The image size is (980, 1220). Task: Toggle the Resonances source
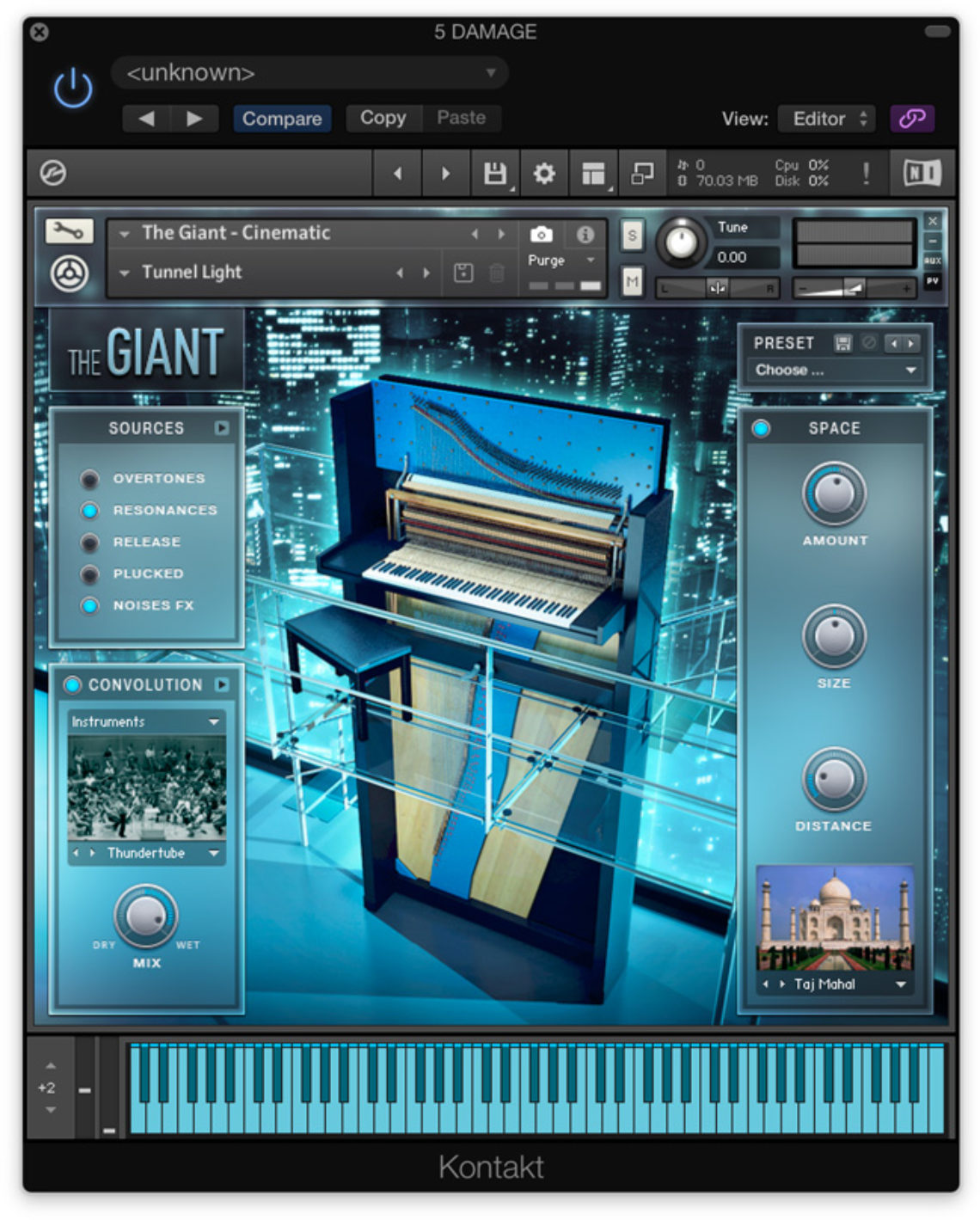point(89,511)
